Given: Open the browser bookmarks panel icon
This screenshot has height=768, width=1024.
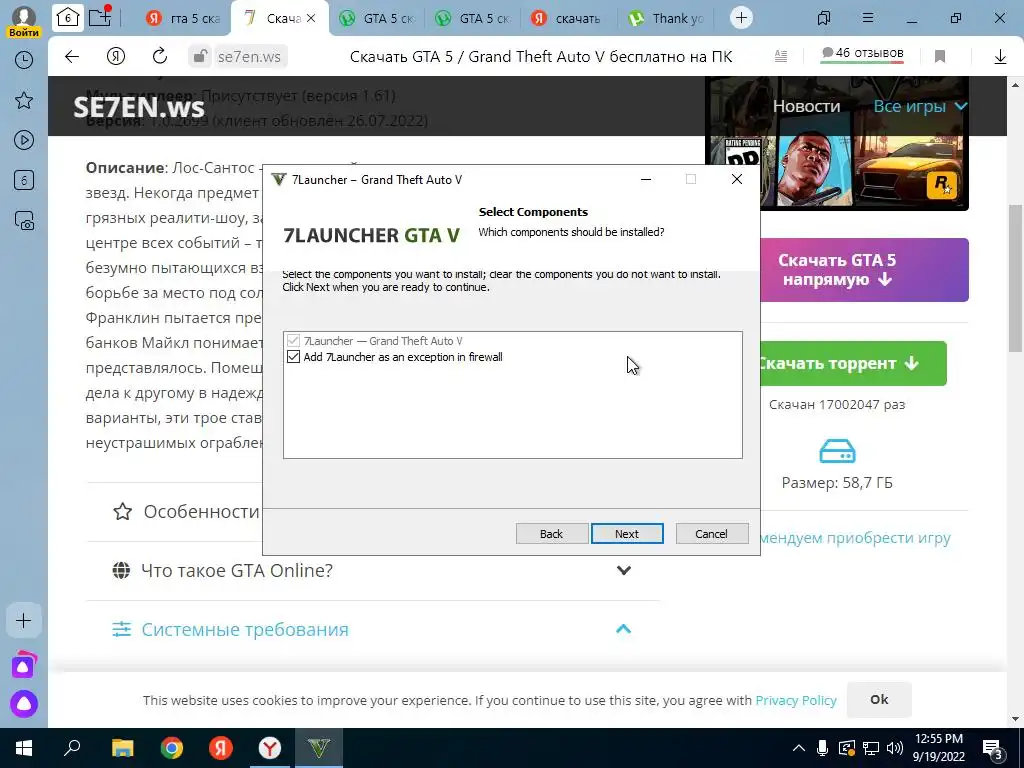Looking at the screenshot, I should coord(824,18).
